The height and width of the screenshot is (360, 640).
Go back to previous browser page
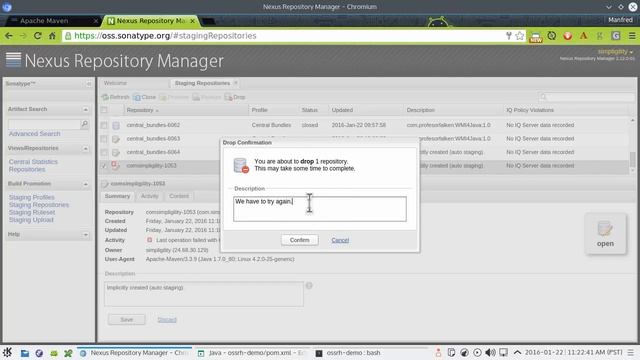tap(9, 36)
